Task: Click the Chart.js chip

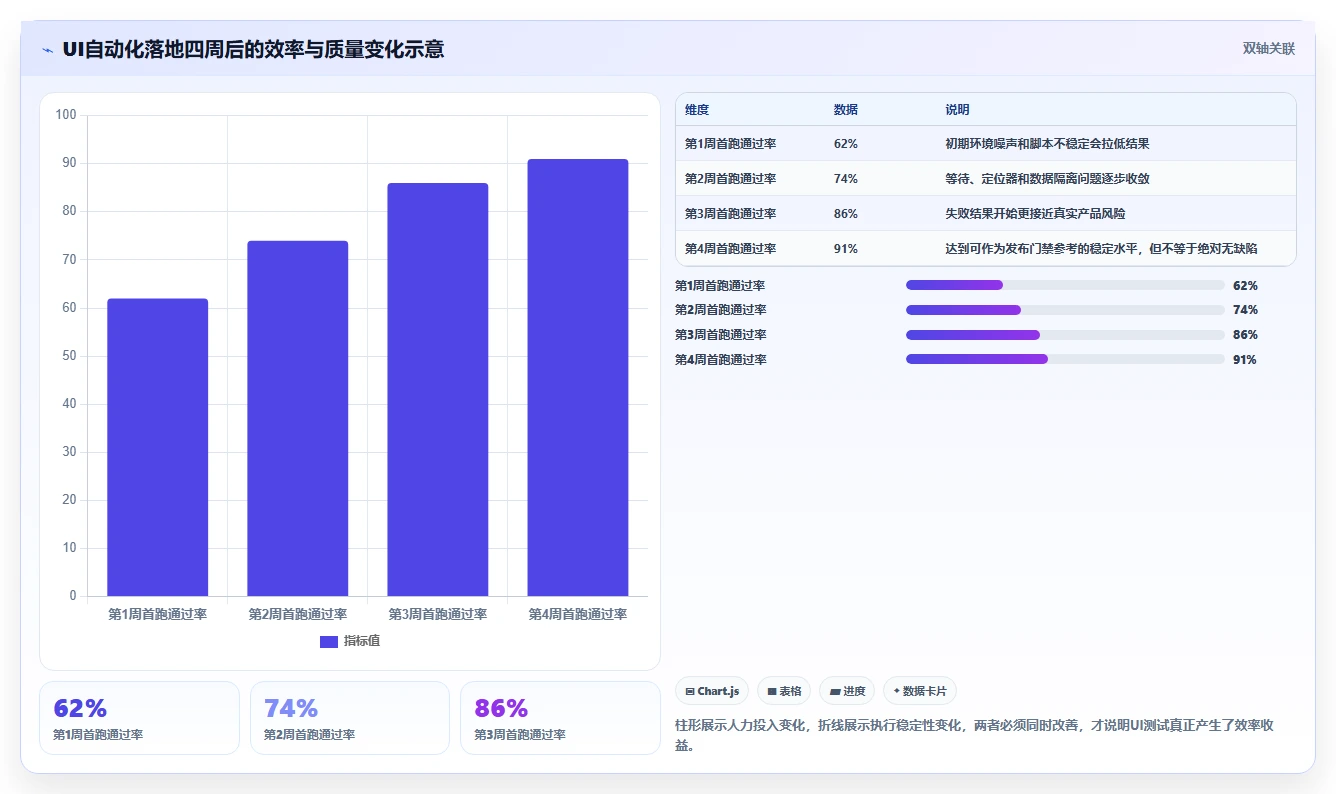Action: click(712, 691)
